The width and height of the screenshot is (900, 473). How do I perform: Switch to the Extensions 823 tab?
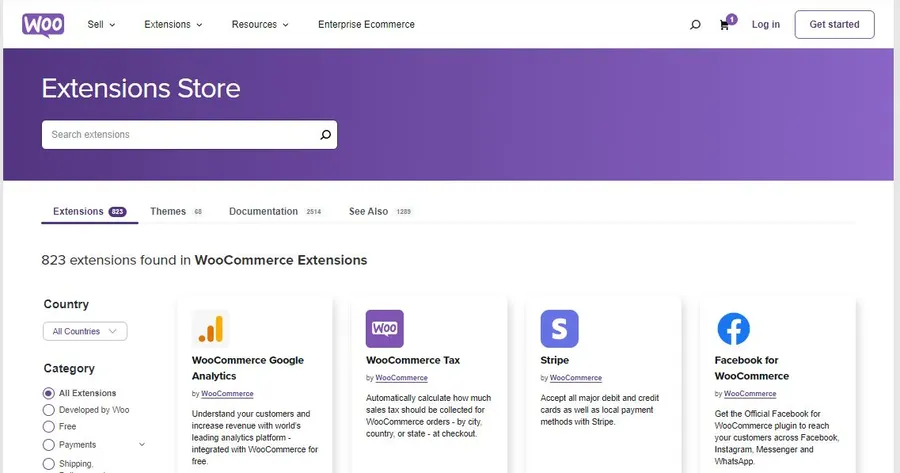tap(90, 211)
